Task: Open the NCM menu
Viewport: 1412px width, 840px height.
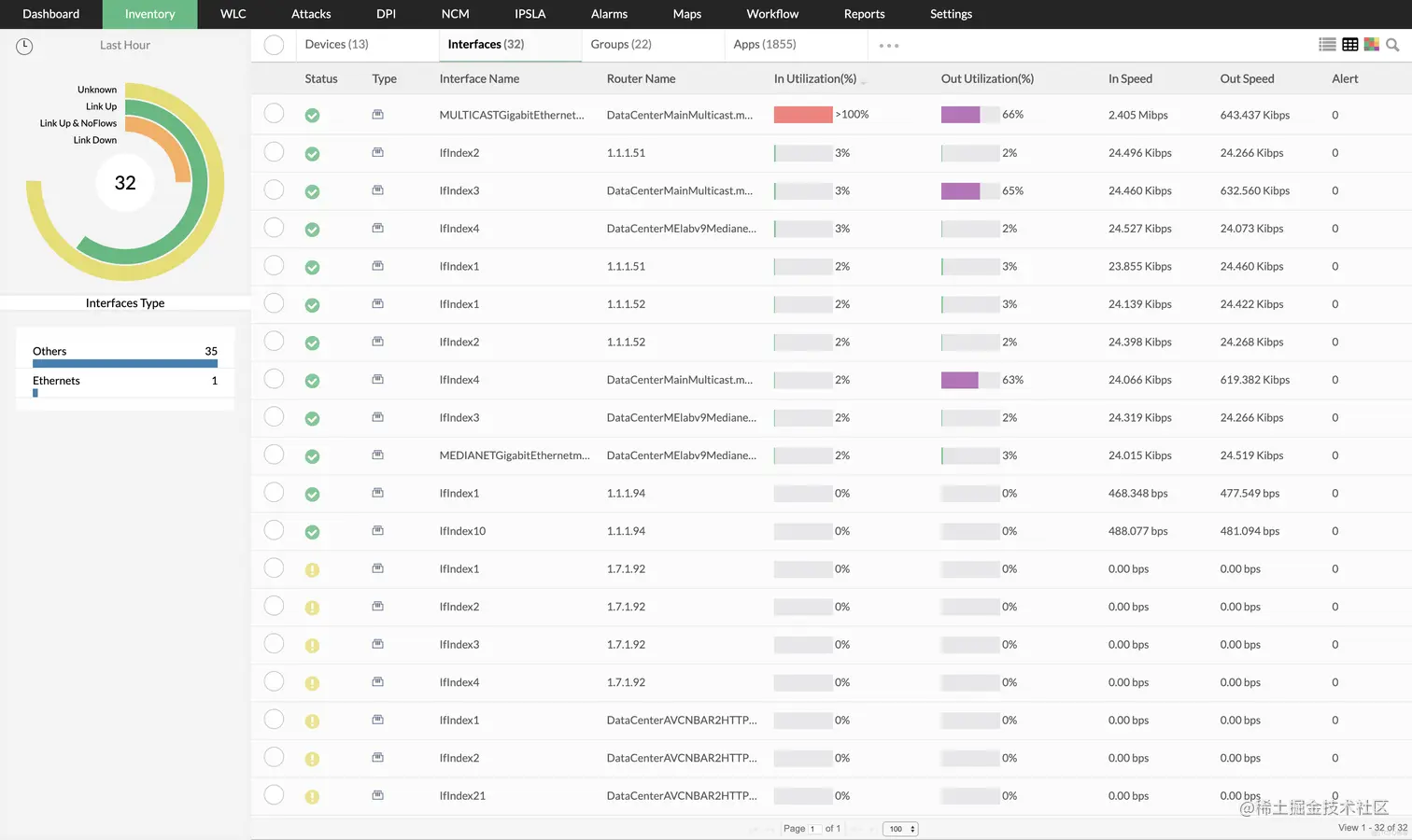Action: point(456,14)
